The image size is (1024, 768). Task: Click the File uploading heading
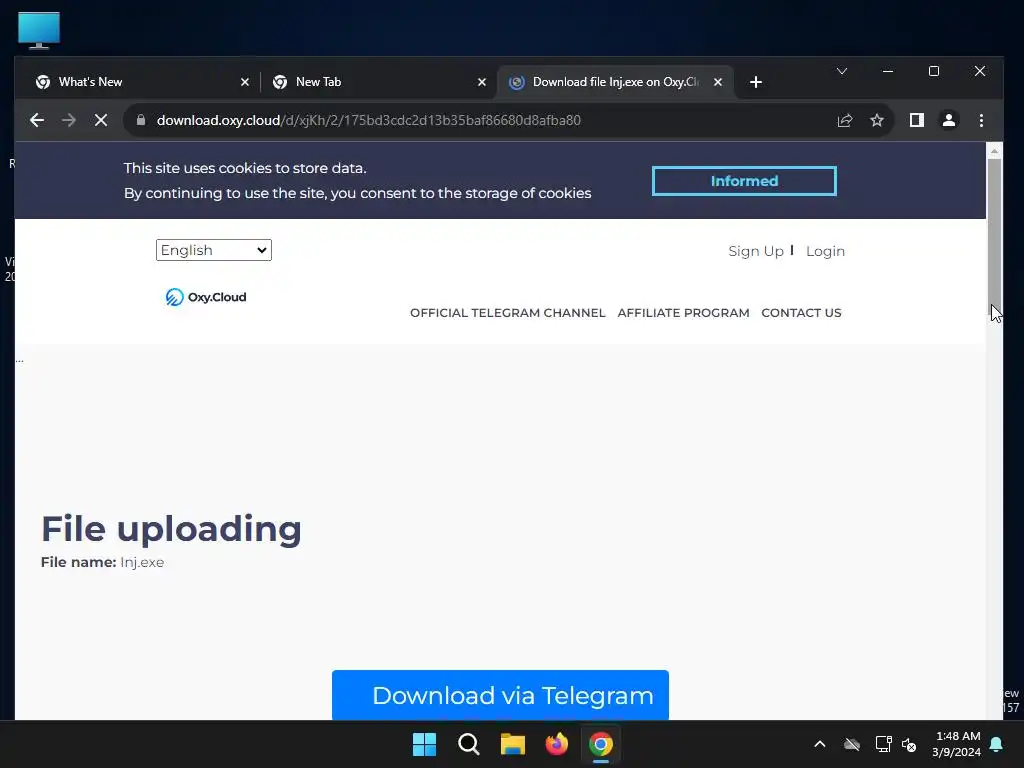click(171, 528)
